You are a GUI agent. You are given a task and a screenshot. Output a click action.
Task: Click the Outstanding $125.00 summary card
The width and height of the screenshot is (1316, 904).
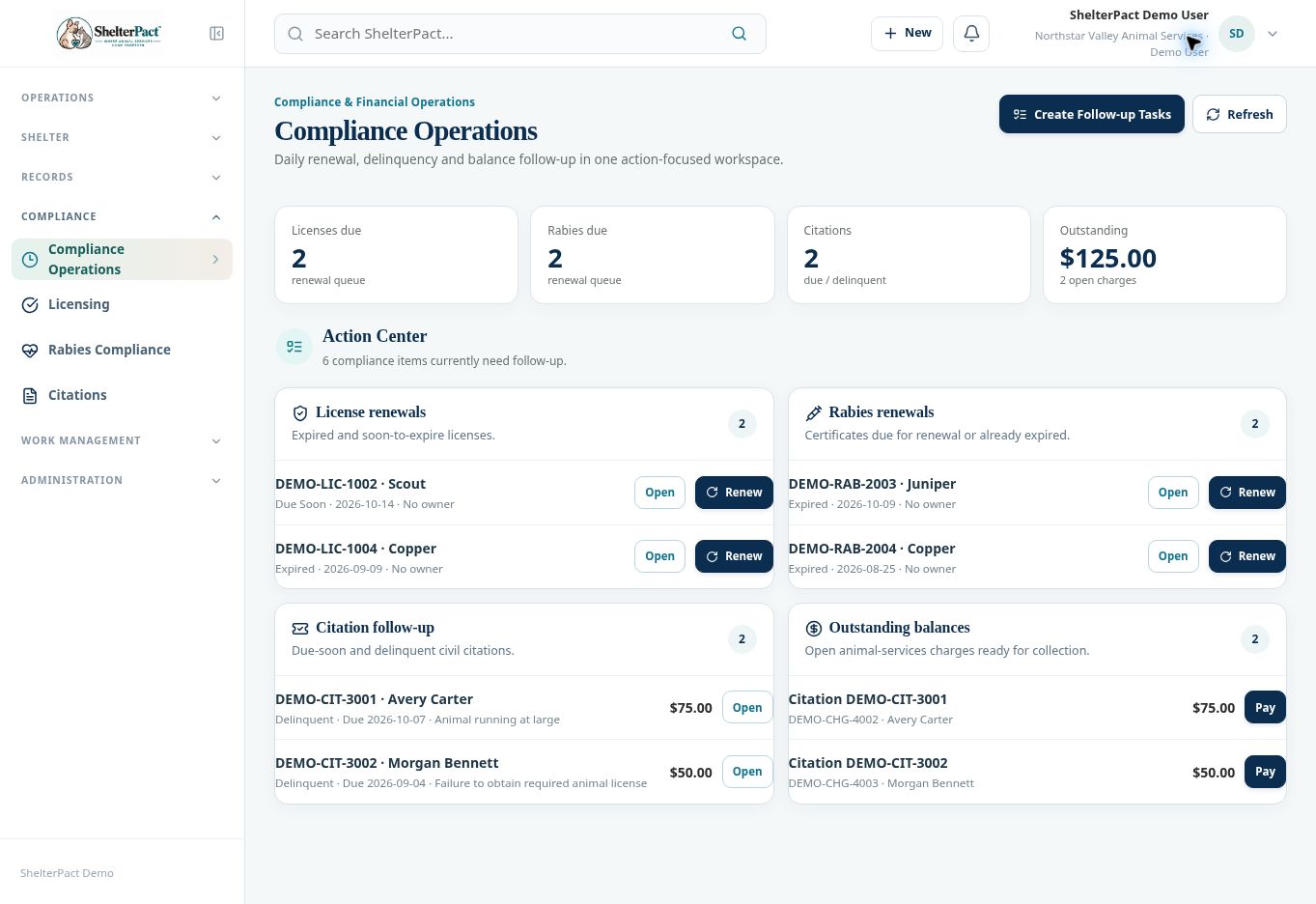1164,255
